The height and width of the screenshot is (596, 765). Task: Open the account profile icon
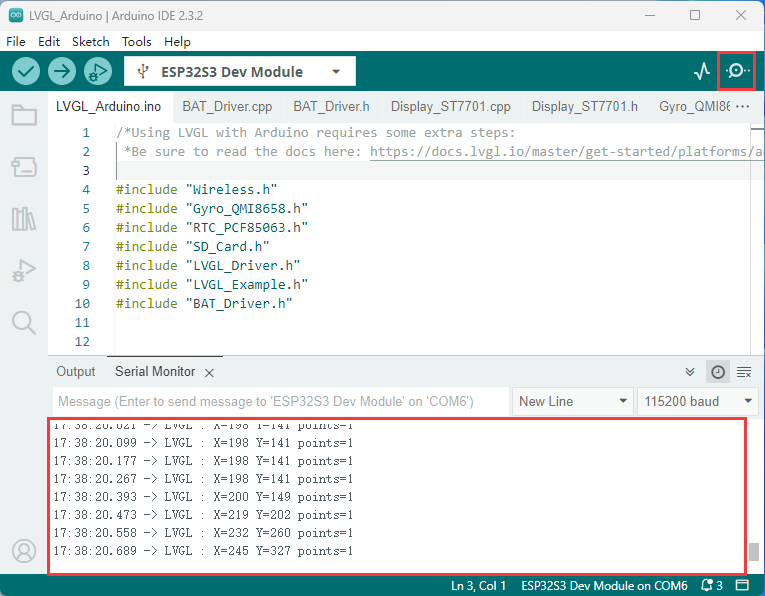point(24,551)
